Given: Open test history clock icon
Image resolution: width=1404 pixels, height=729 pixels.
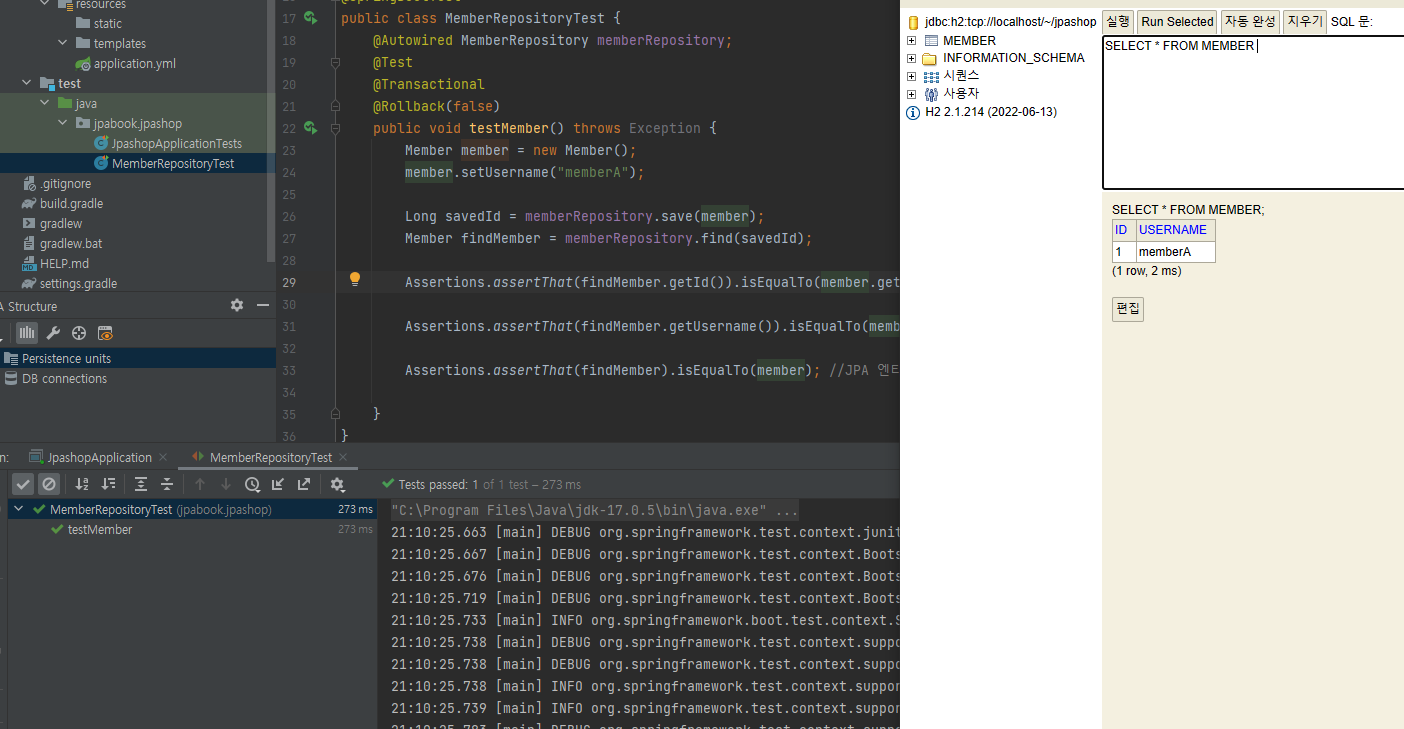Looking at the screenshot, I should click(252, 484).
